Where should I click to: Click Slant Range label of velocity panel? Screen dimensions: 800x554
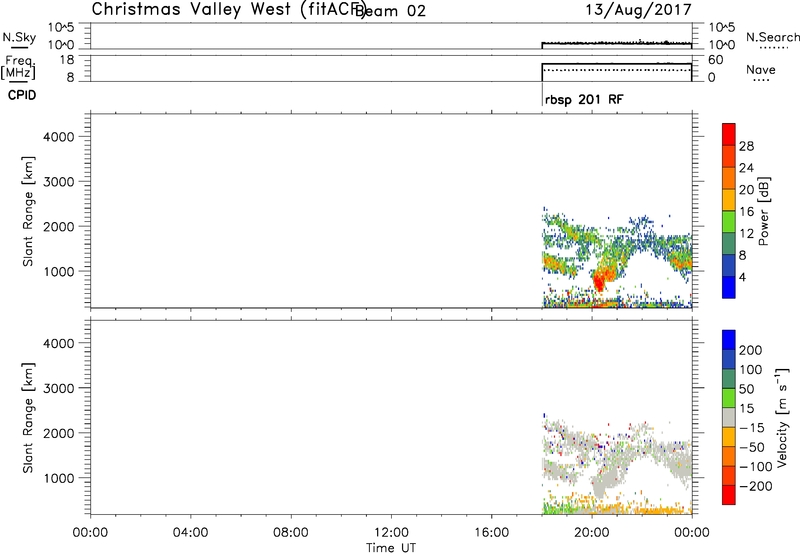pyautogui.click(x=28, y=418)
